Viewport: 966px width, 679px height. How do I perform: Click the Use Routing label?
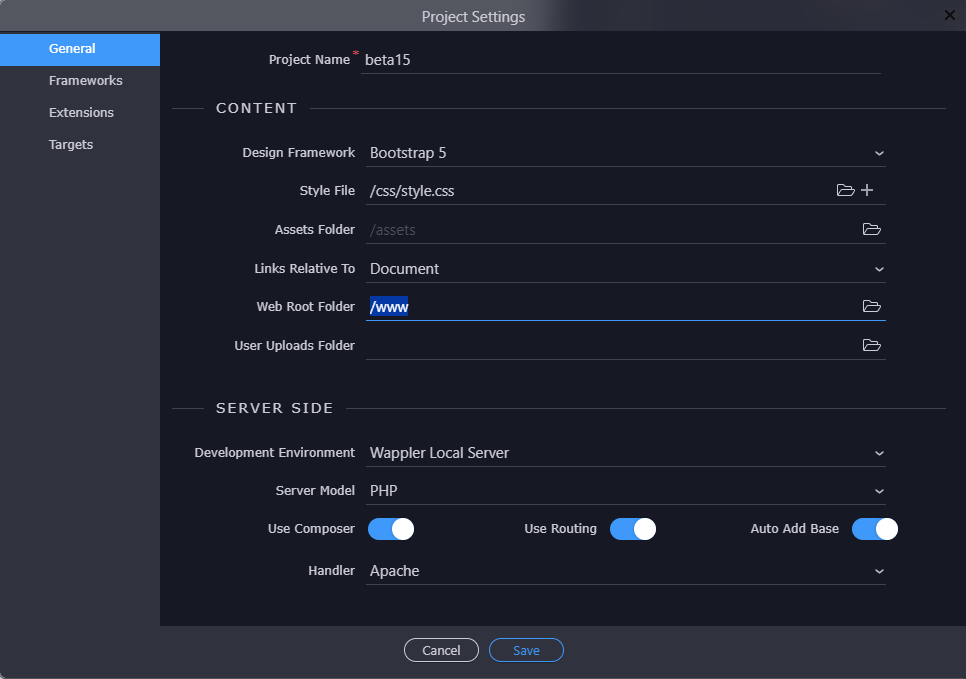561,529
